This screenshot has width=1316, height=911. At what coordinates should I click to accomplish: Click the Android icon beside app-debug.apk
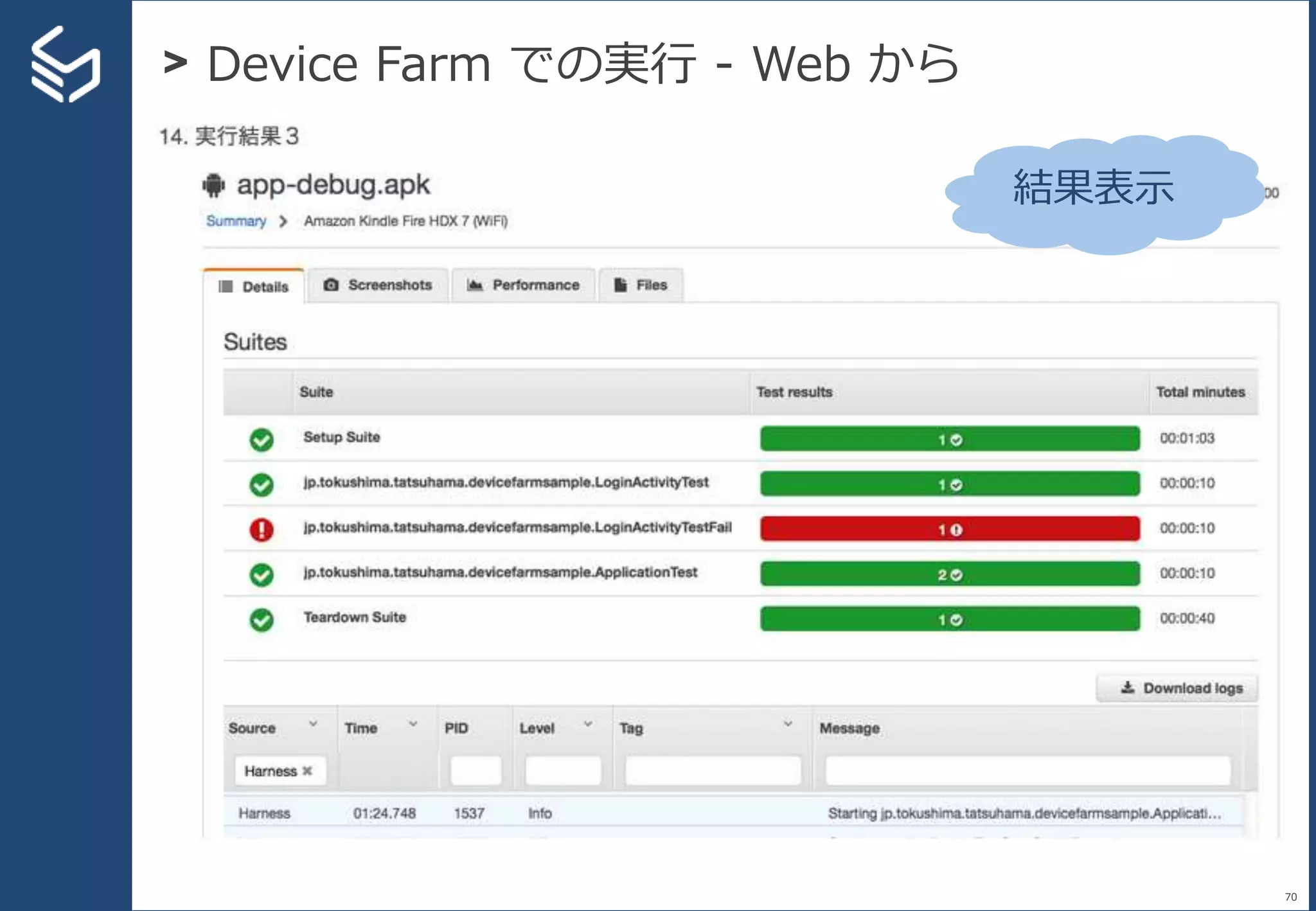tap(213, 185)
